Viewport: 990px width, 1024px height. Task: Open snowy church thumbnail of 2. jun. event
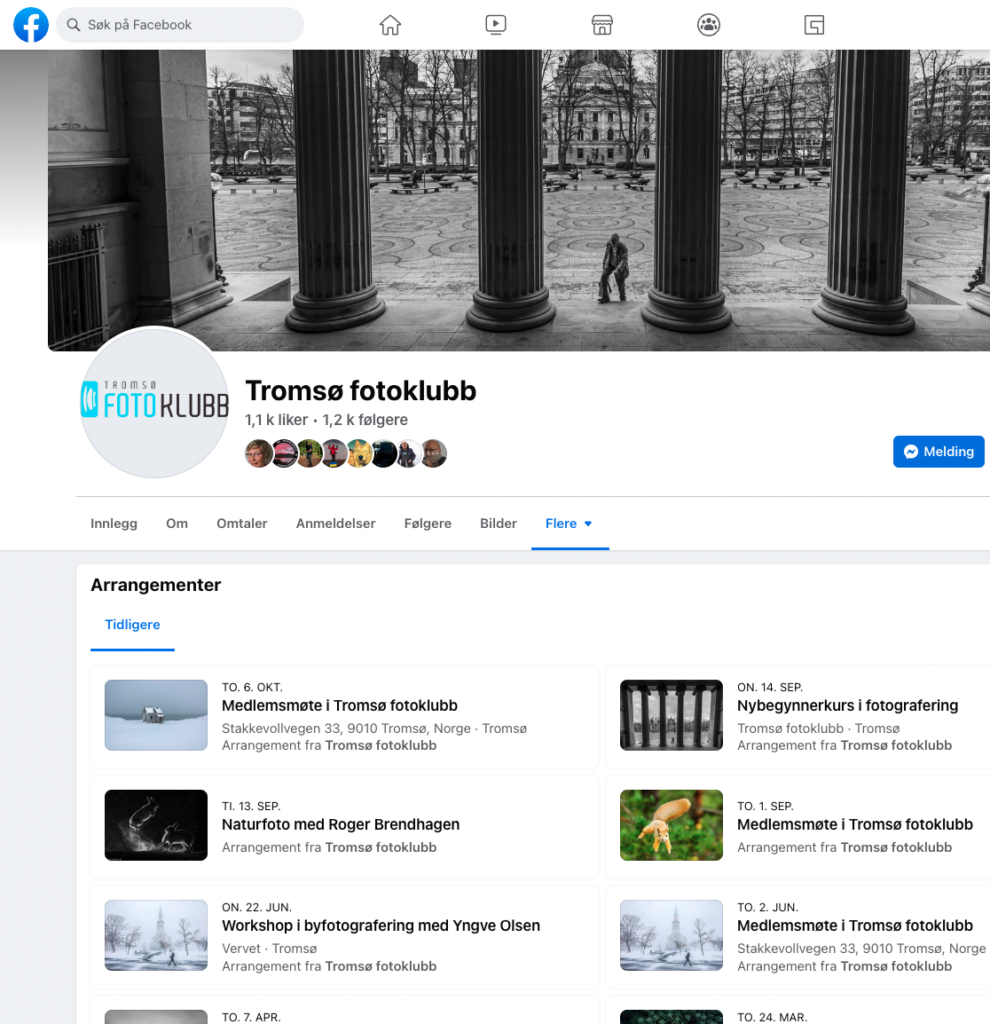pos(671,935)
